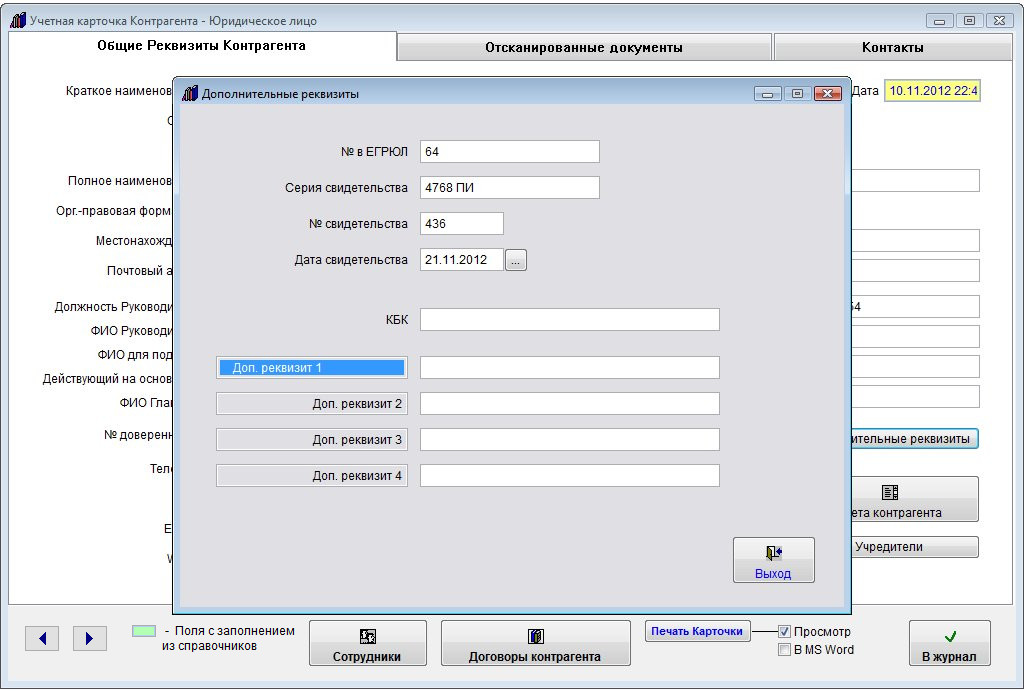Click the Доп. реквизит 1 value field
1026x691 pixels.
[x=570, y=368]
